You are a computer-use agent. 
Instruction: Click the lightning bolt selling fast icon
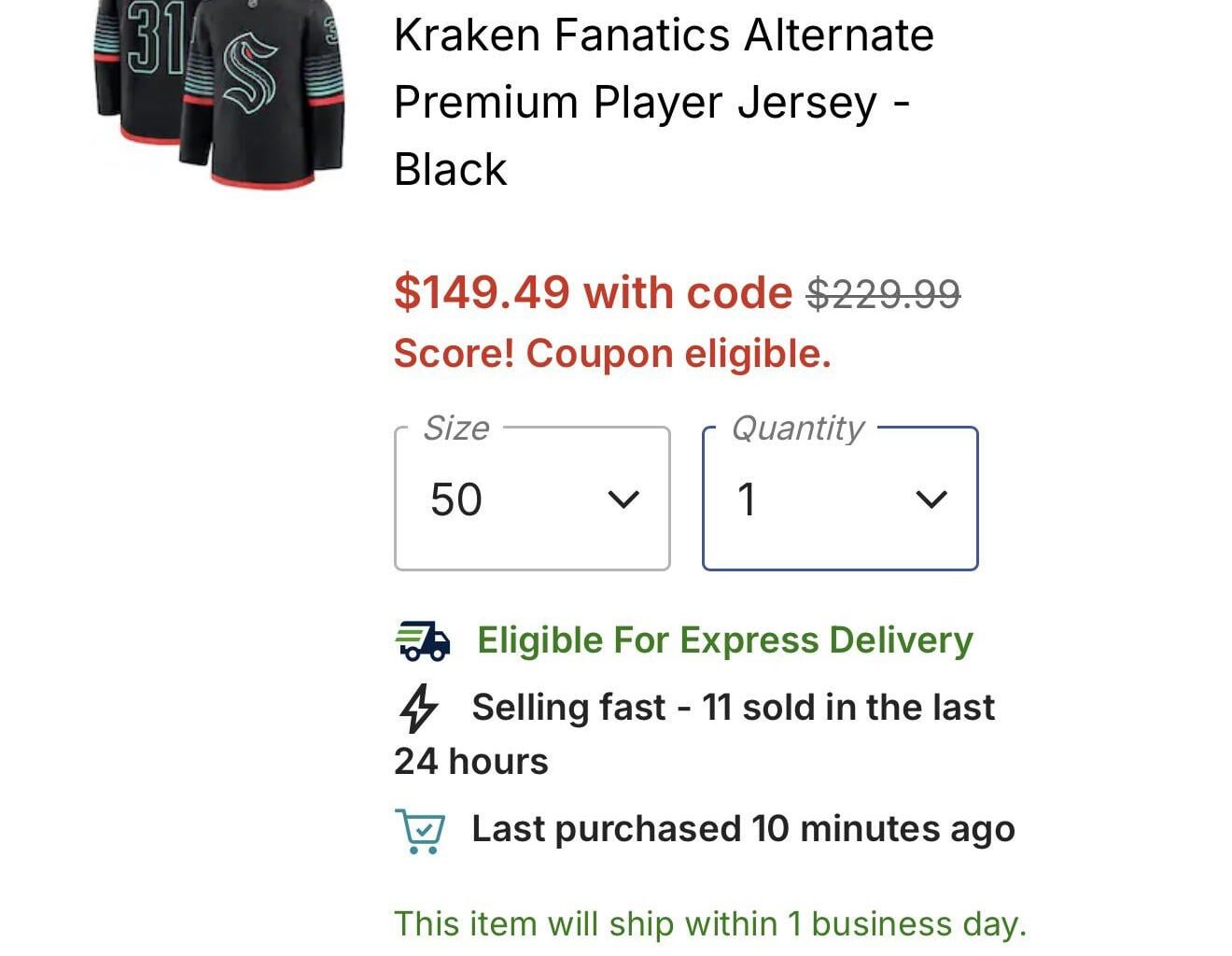pos(418,708)
